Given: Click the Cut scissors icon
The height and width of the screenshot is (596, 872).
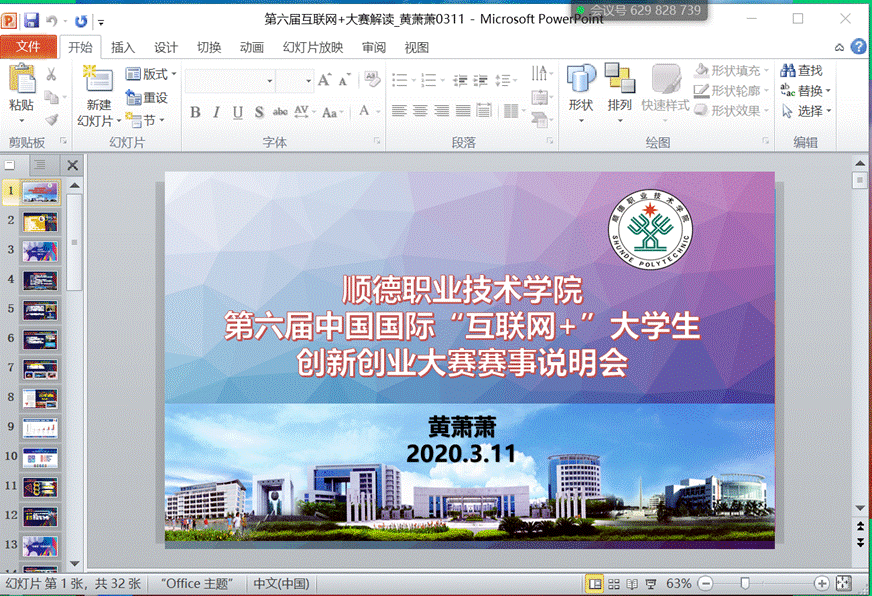Looking at the screenshot, I should tap(52, 74).
